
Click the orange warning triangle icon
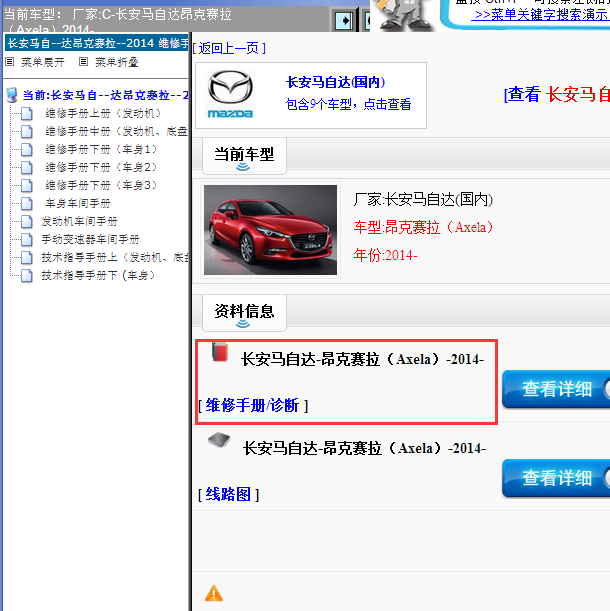[x=214, y=593]
